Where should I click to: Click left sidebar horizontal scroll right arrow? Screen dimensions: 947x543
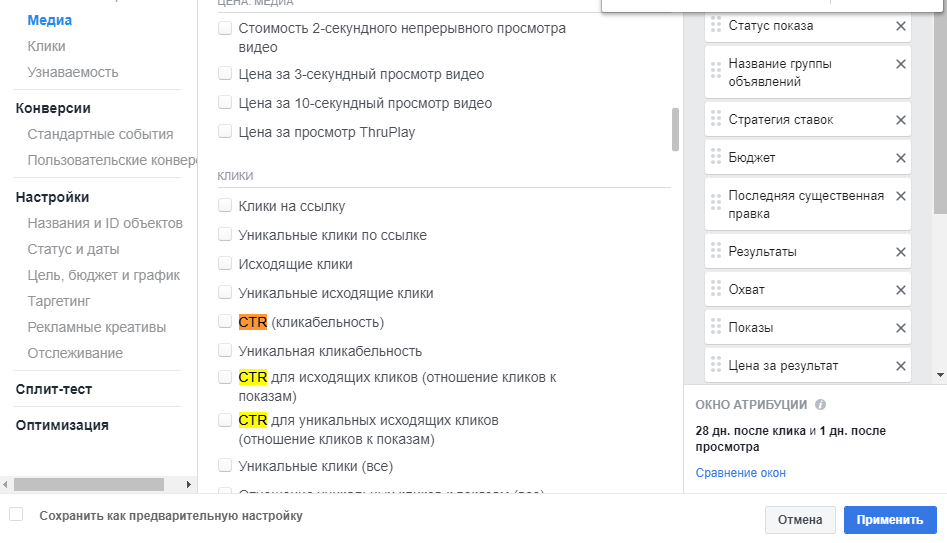tap(190, 485)
